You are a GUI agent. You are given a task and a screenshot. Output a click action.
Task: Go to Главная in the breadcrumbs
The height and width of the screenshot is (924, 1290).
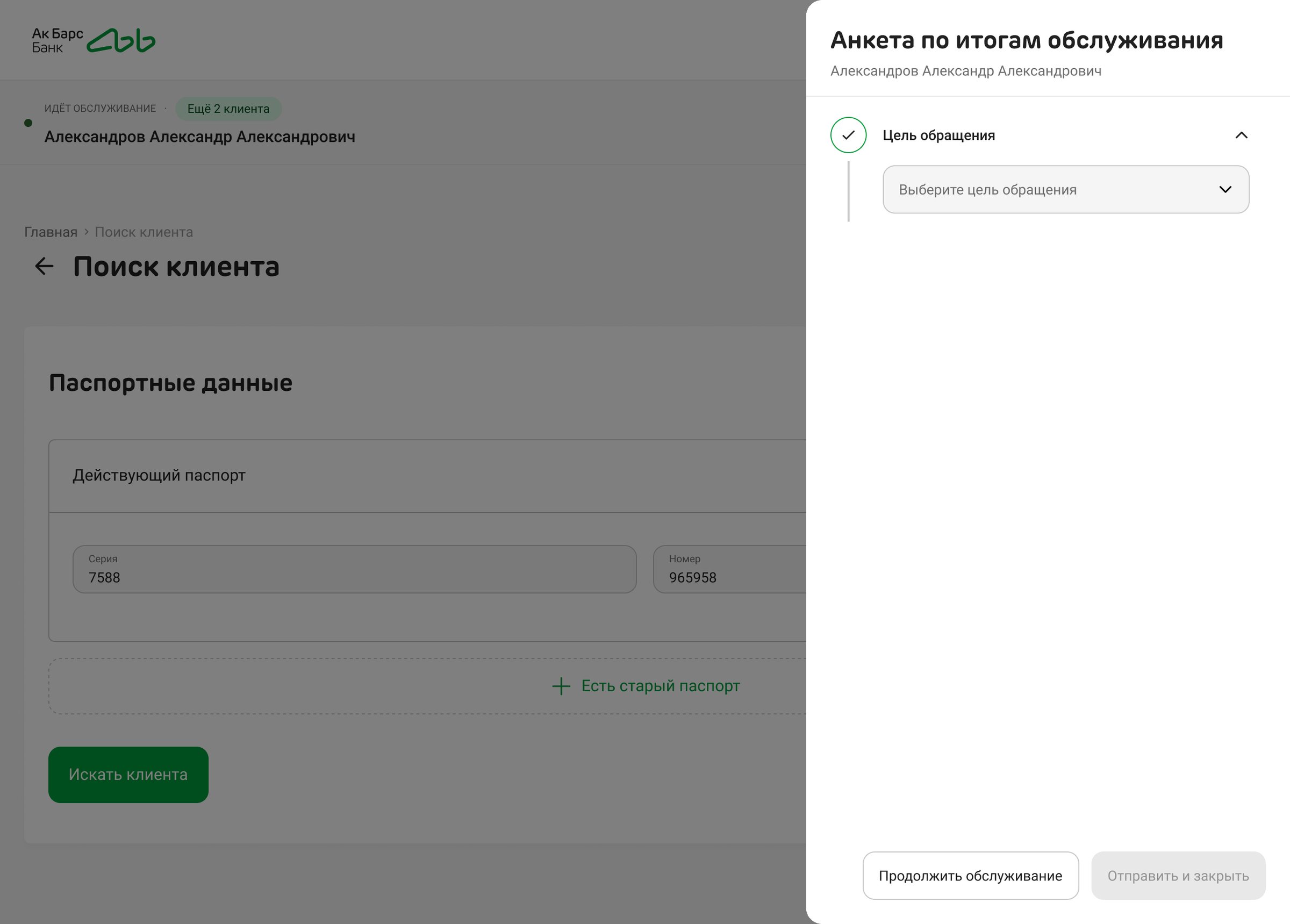(51, 232)
